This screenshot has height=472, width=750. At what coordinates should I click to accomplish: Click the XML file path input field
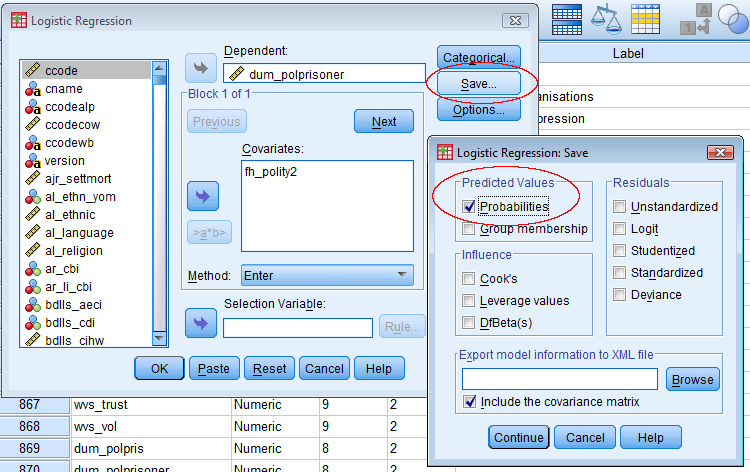559,379
